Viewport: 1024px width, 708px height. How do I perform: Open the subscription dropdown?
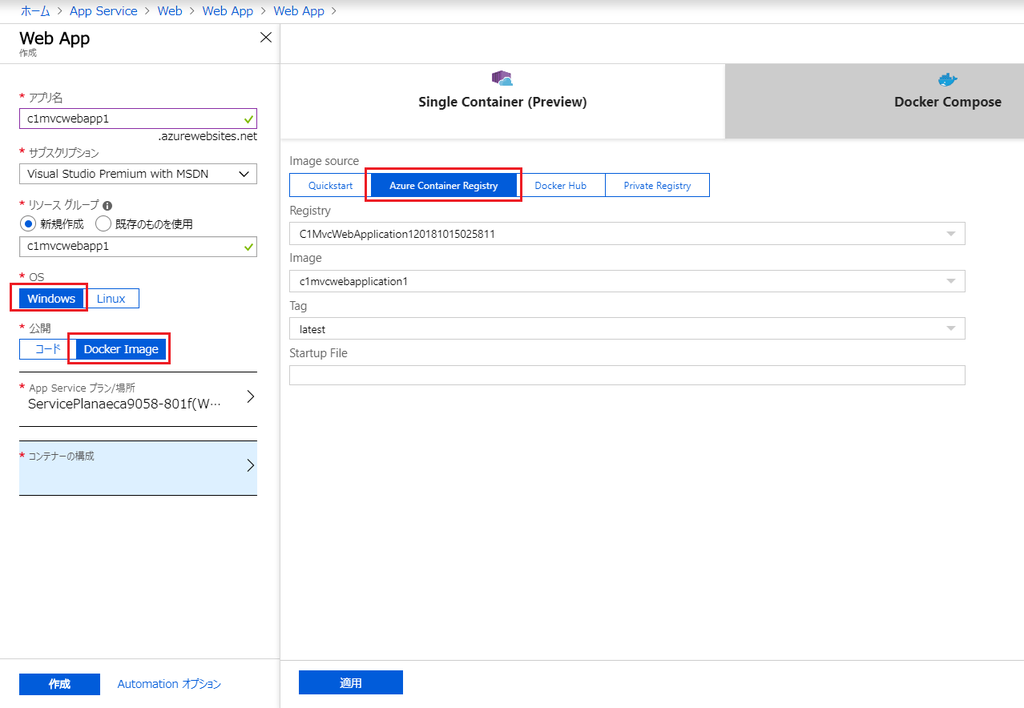pyautogui.click(x=138, y=174)
